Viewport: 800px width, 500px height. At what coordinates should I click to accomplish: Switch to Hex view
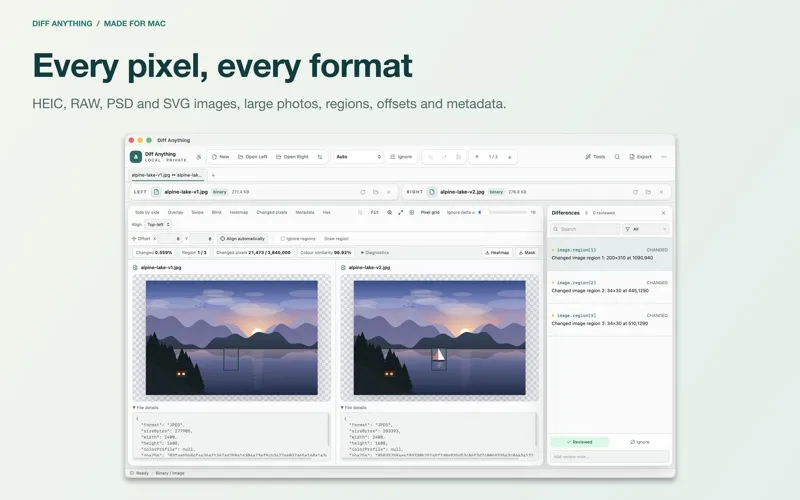(x=327, y=212)
